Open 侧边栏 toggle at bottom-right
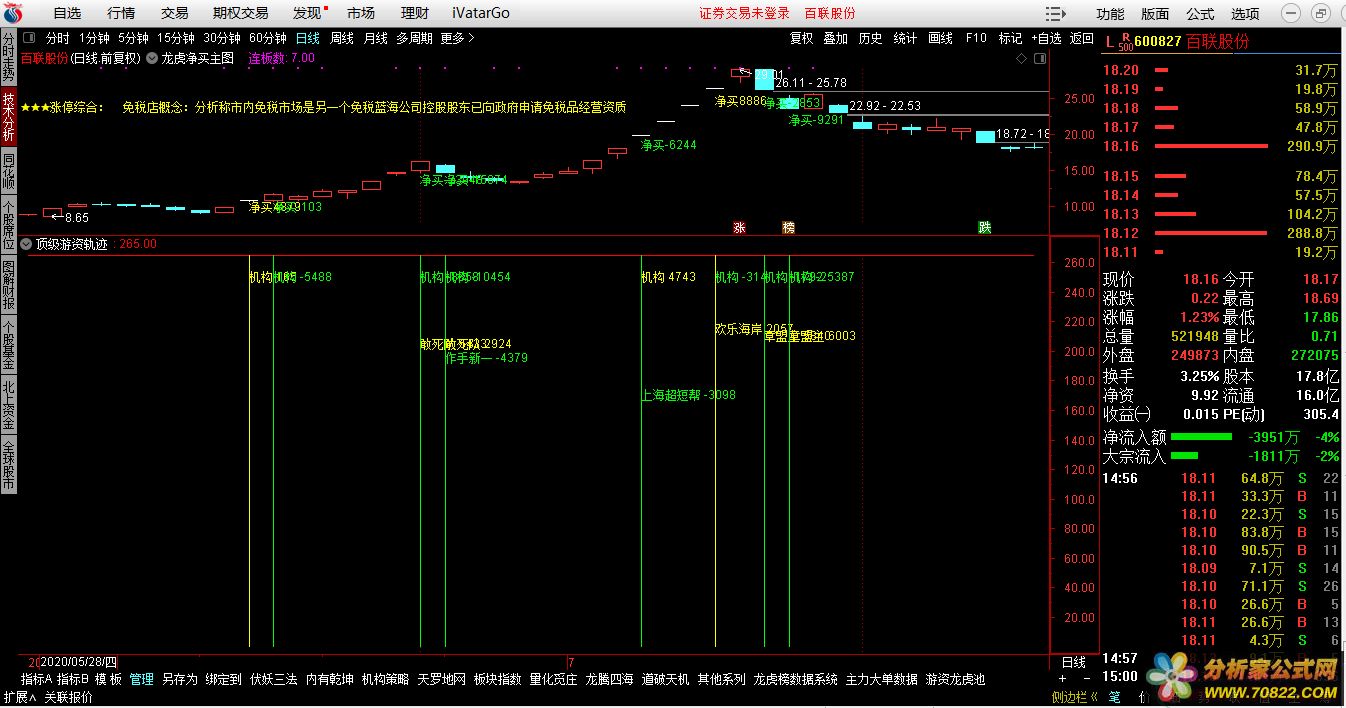Image resolution: width=1346 pixels, height=708 pixels. 1074,697
